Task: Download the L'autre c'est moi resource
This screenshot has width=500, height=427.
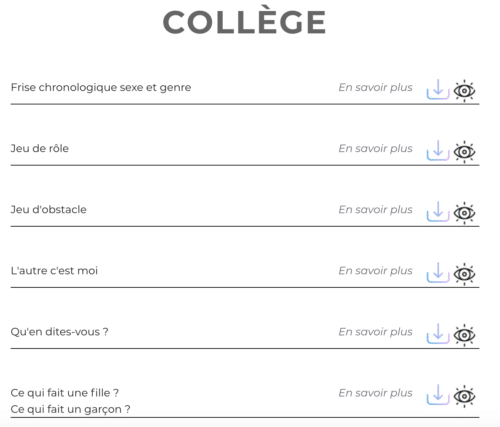Action: pos(438,273)
